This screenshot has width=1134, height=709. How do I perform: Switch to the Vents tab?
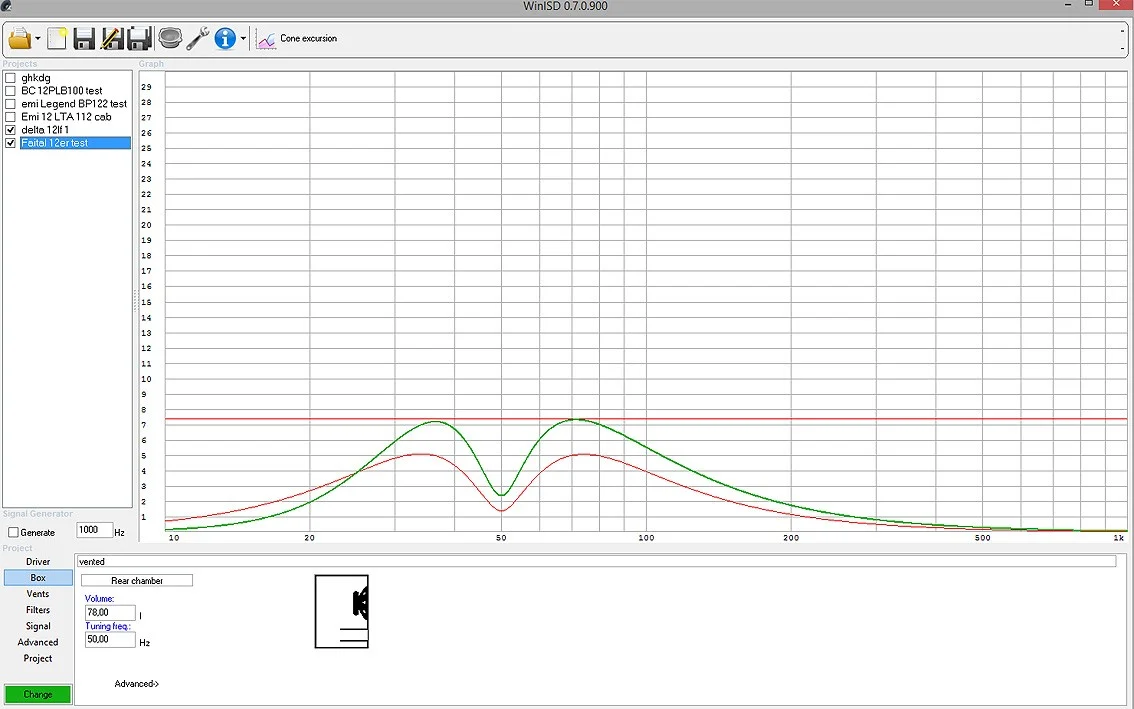[38, 594]
